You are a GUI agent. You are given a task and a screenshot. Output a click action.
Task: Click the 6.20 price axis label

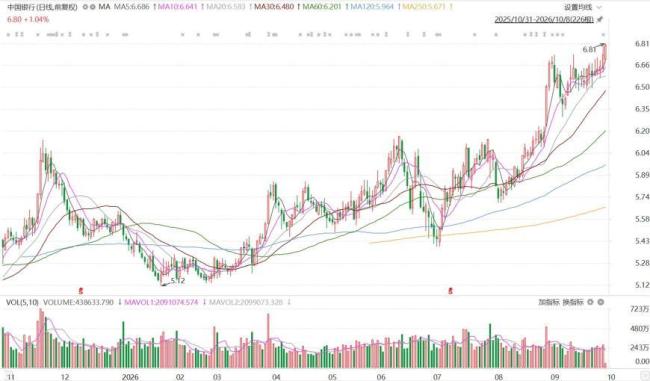tap(641, 131)
